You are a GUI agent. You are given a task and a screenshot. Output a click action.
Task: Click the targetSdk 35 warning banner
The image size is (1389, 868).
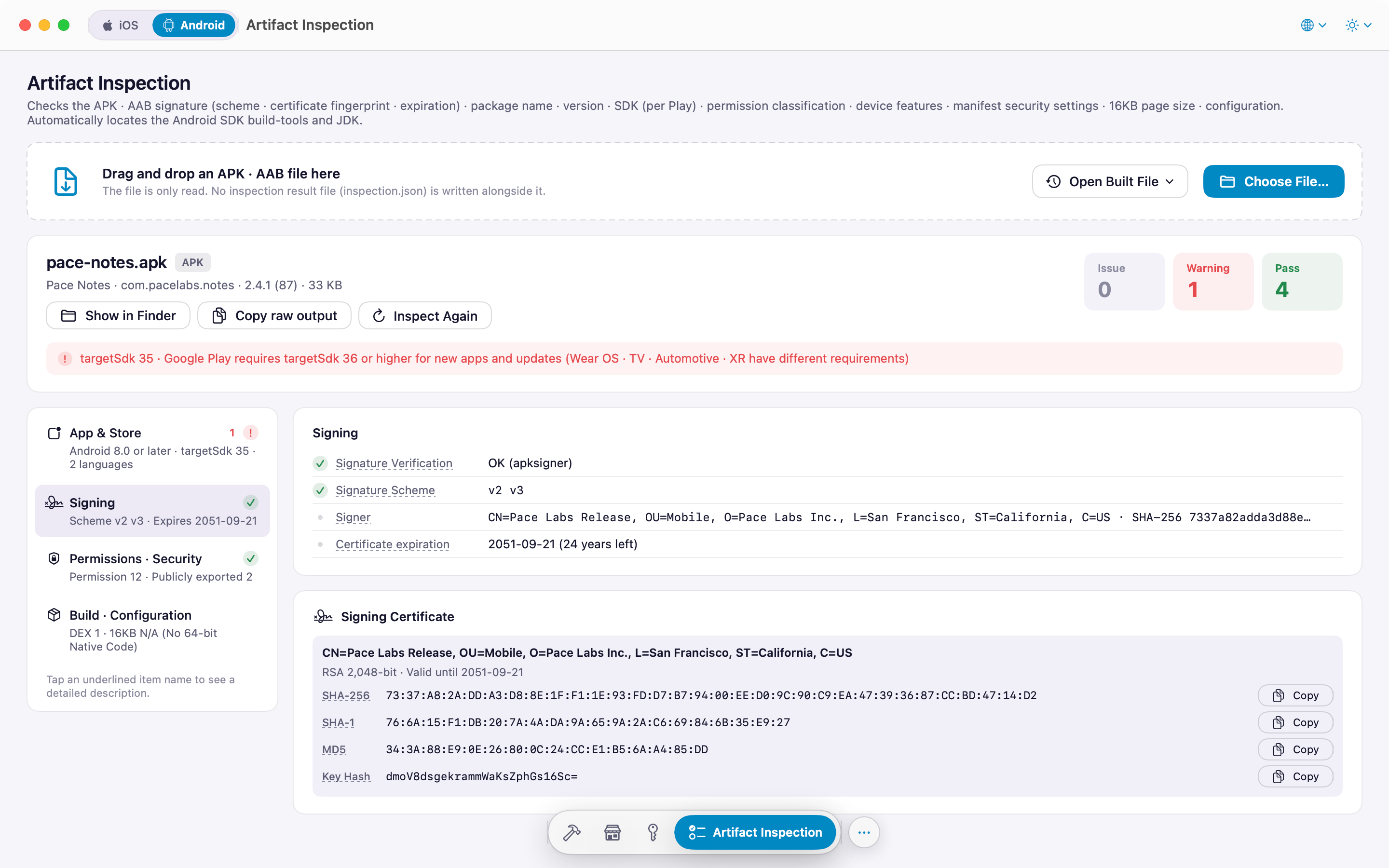click(694, 359)
